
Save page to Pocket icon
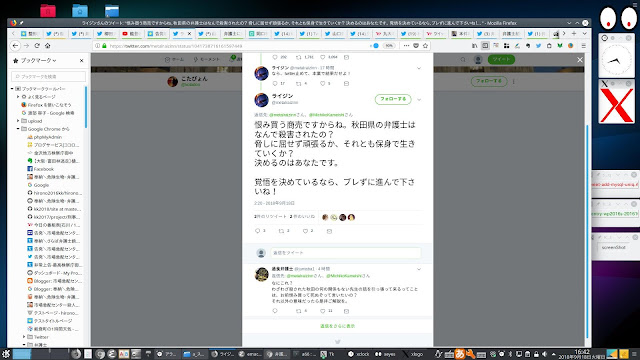coord(416,46)
